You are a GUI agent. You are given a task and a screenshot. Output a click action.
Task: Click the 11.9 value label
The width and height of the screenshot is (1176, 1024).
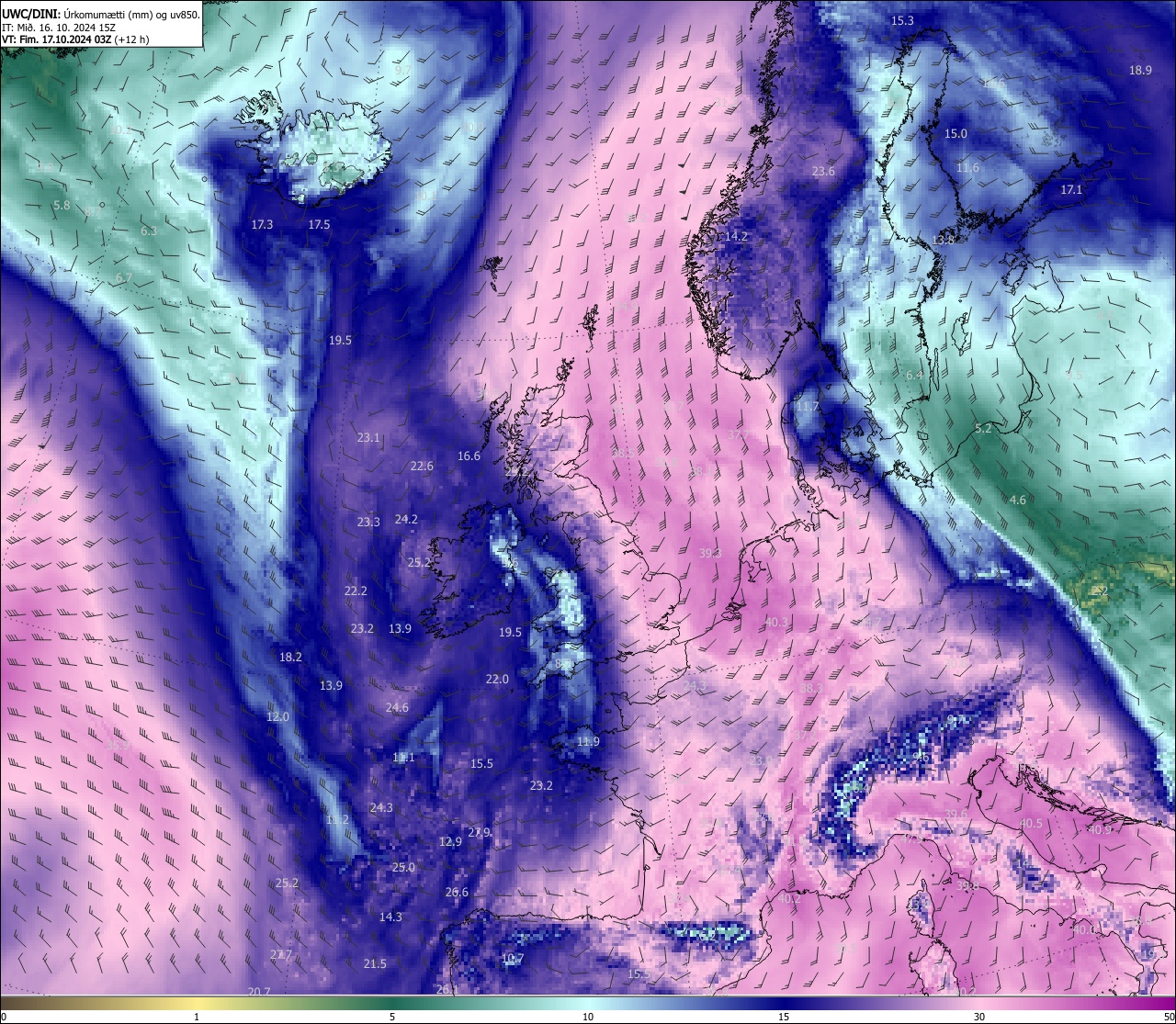pyautogui.click(x=588, y=741)
